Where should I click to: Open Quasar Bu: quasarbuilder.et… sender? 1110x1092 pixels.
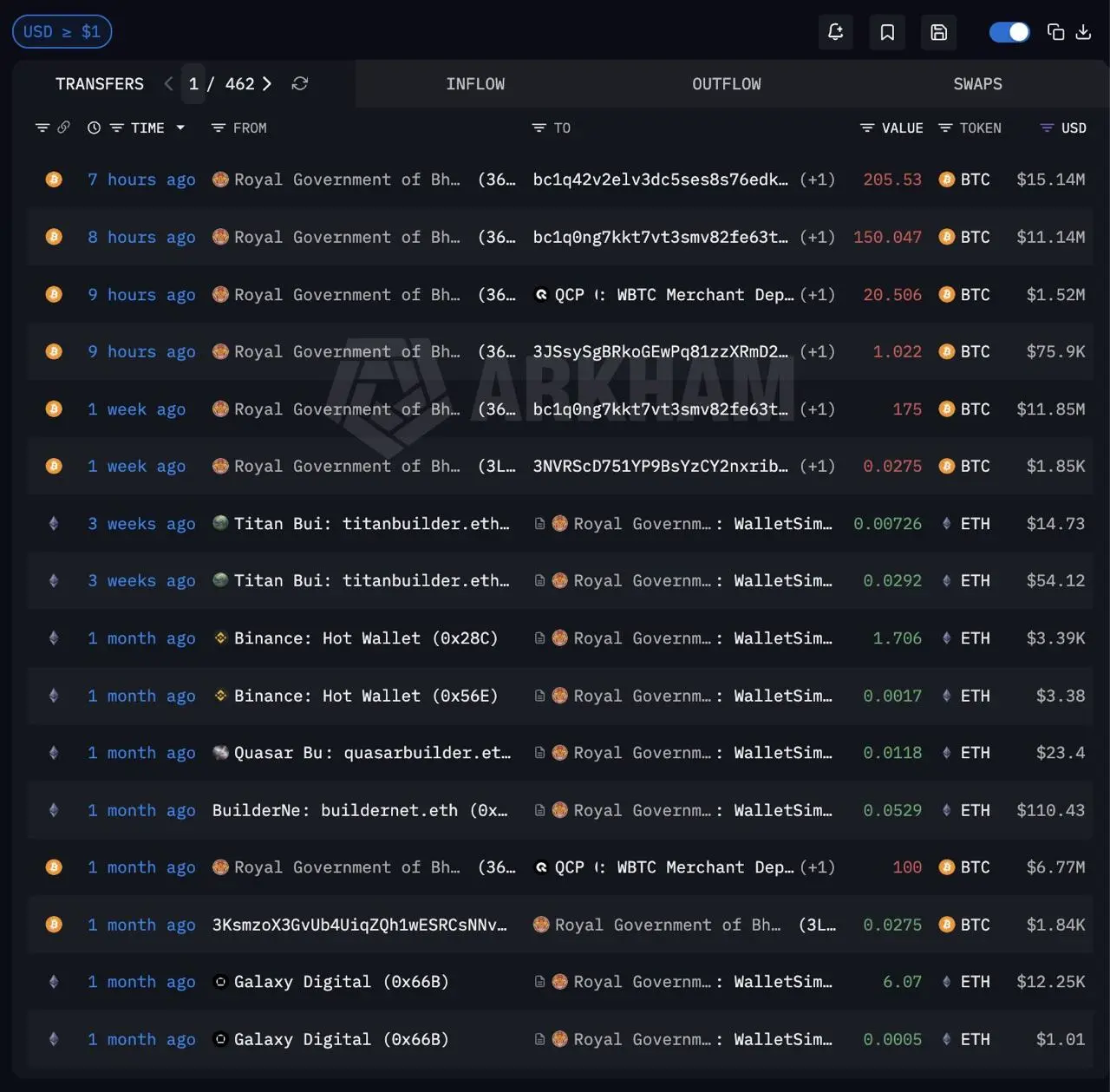coord(372,753)
